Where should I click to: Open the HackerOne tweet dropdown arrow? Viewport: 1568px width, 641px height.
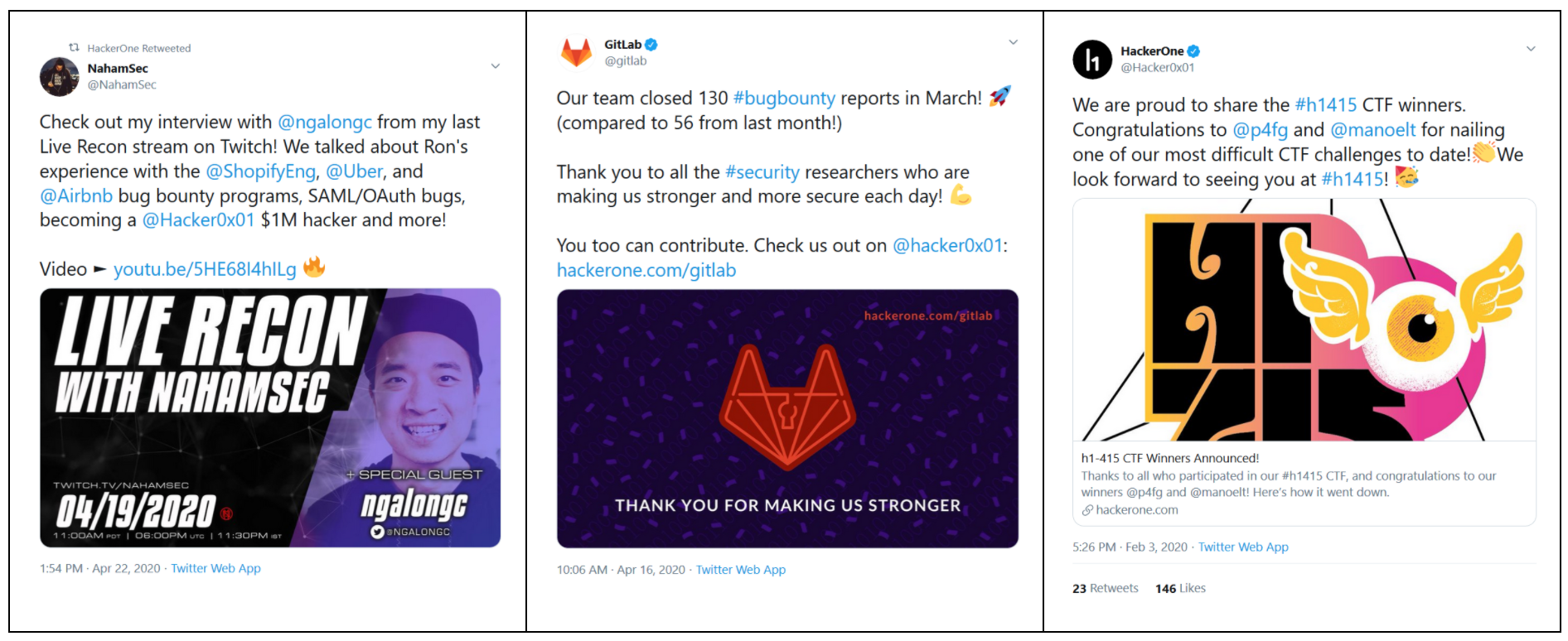[1531, 49]
